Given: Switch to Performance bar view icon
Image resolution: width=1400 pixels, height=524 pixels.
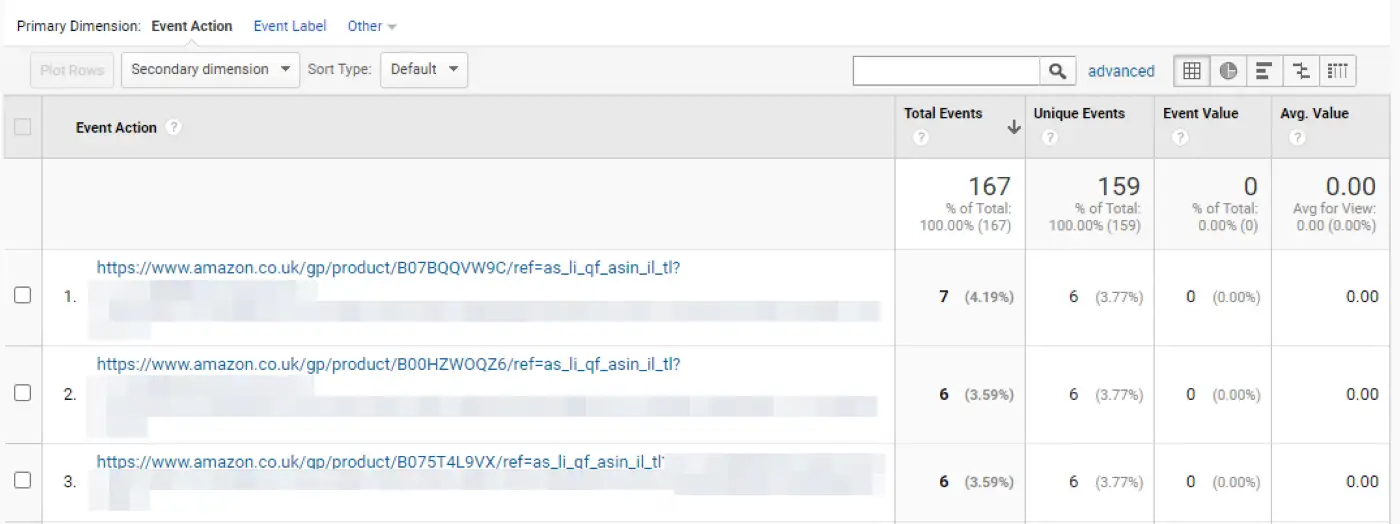Looking at the screenshot, I should click(x=1264, y=71).
